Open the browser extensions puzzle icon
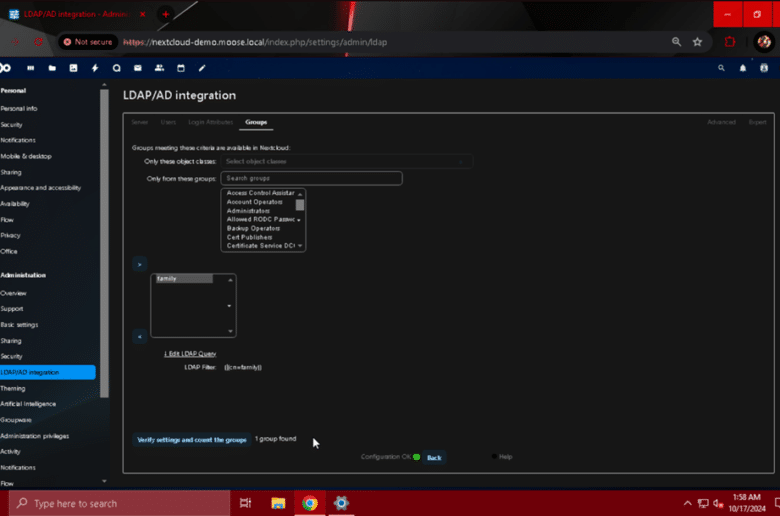The image size is (780, 516). tap(730, 42)
